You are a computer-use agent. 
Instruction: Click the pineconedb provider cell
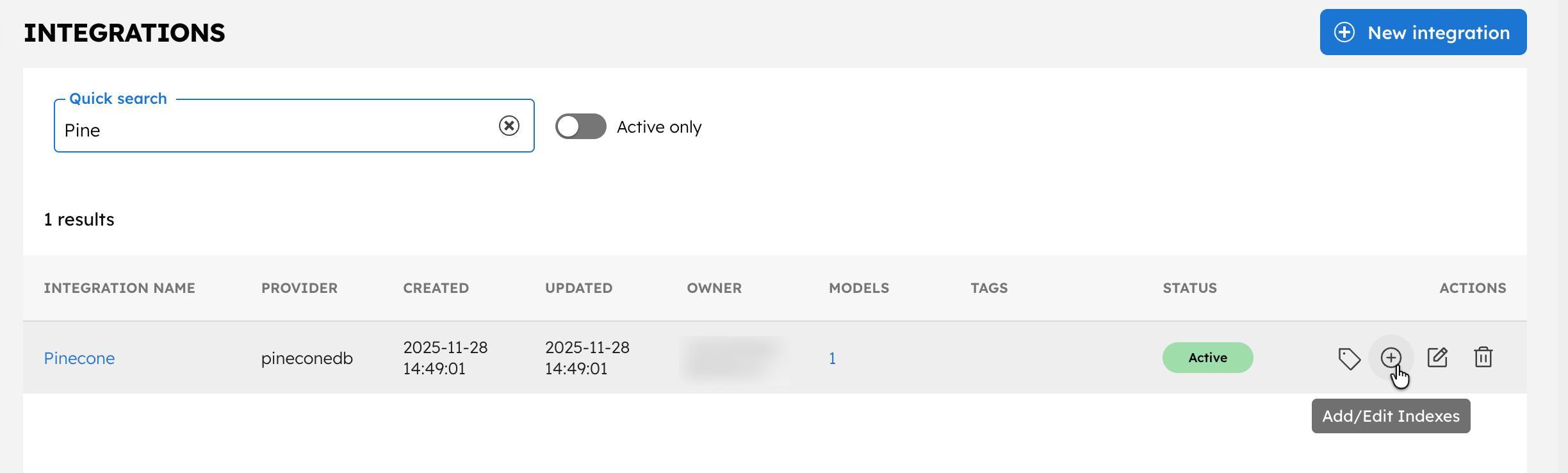point(307,358)
